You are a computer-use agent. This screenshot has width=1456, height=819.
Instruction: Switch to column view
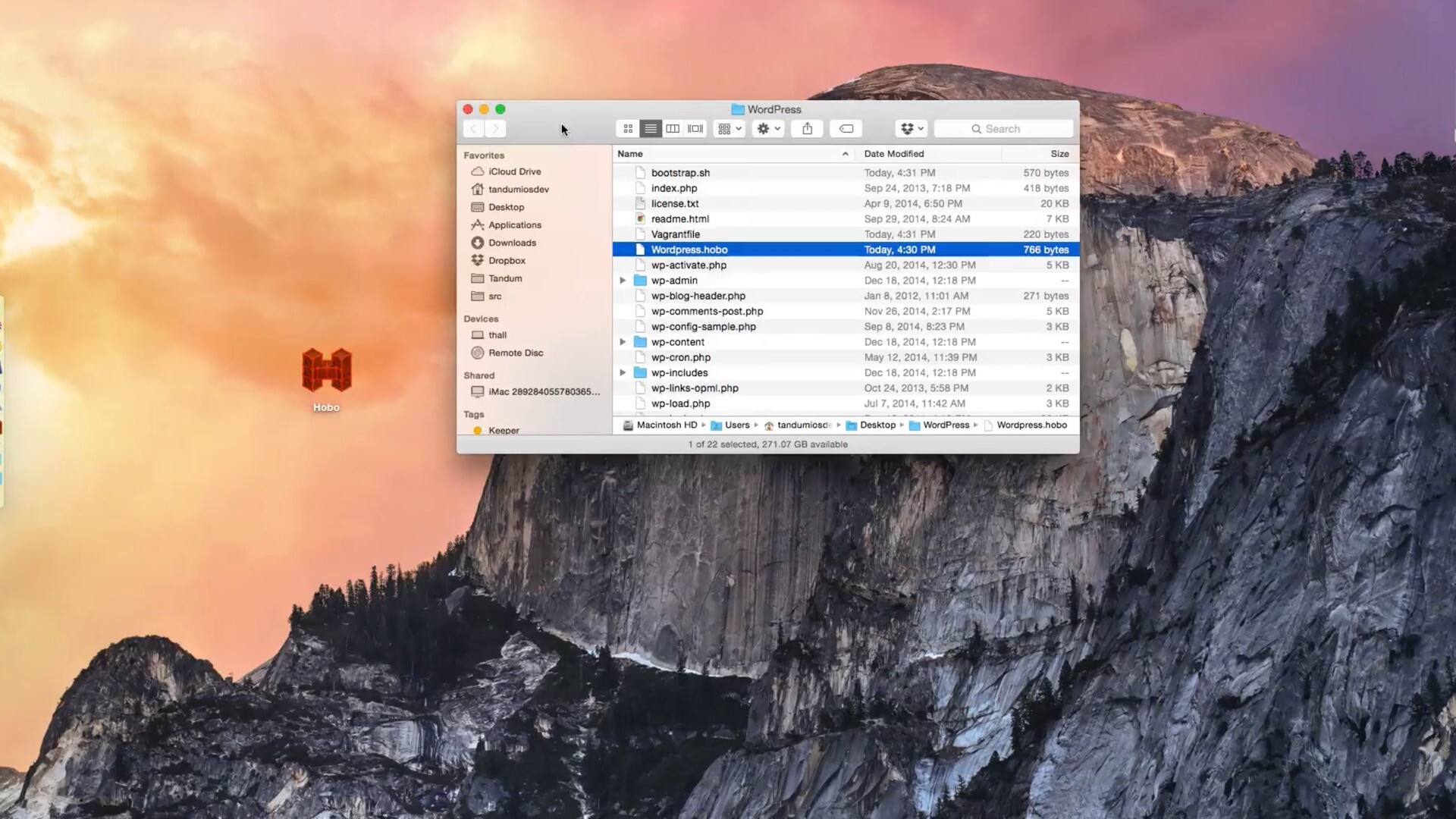pos(673,129)
